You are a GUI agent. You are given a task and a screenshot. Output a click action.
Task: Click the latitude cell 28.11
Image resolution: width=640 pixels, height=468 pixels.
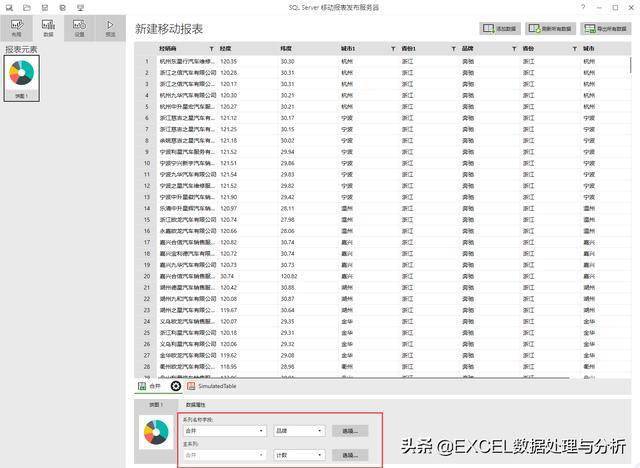pyautogui.click(x=287, y=208)
